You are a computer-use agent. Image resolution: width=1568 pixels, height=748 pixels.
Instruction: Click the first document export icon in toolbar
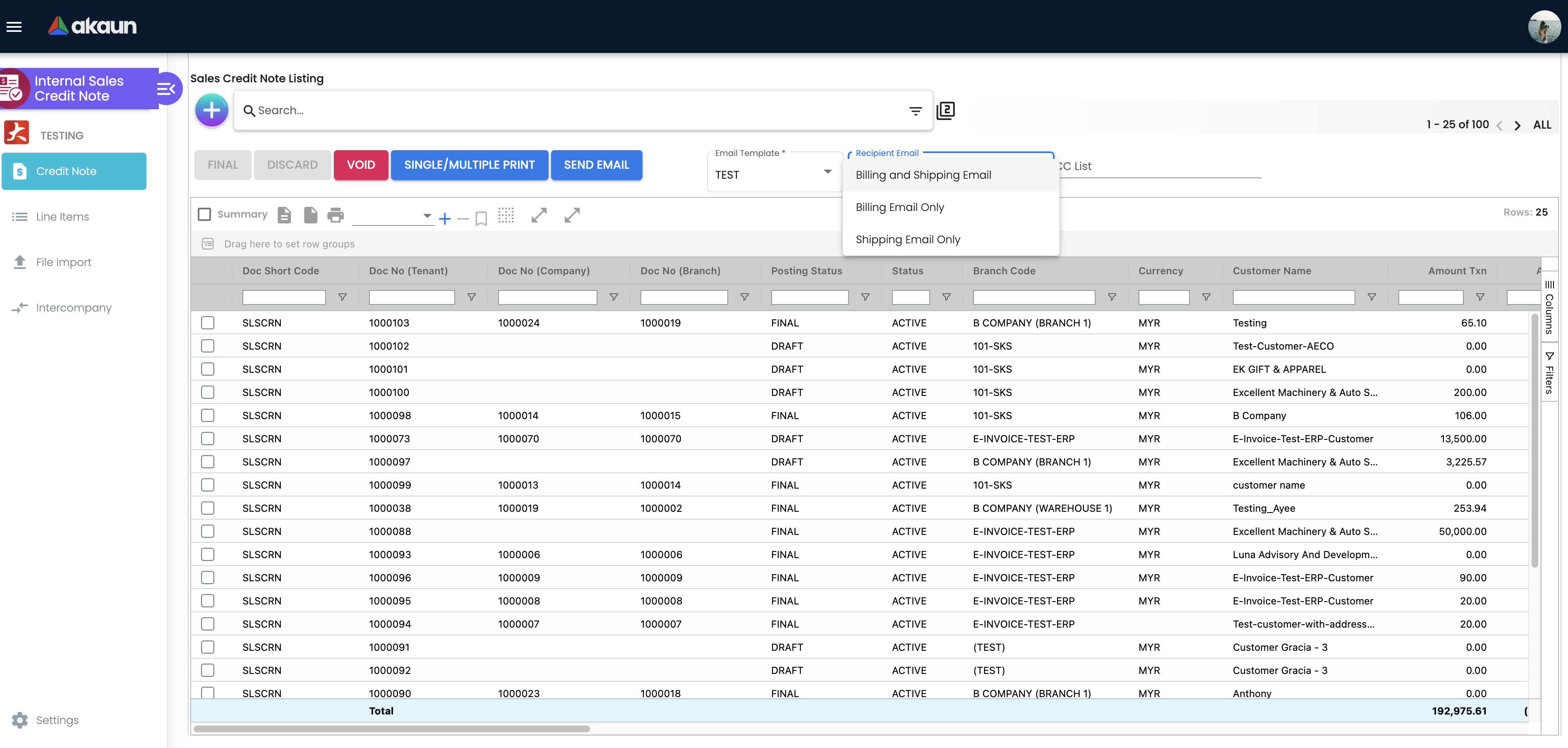284,215
